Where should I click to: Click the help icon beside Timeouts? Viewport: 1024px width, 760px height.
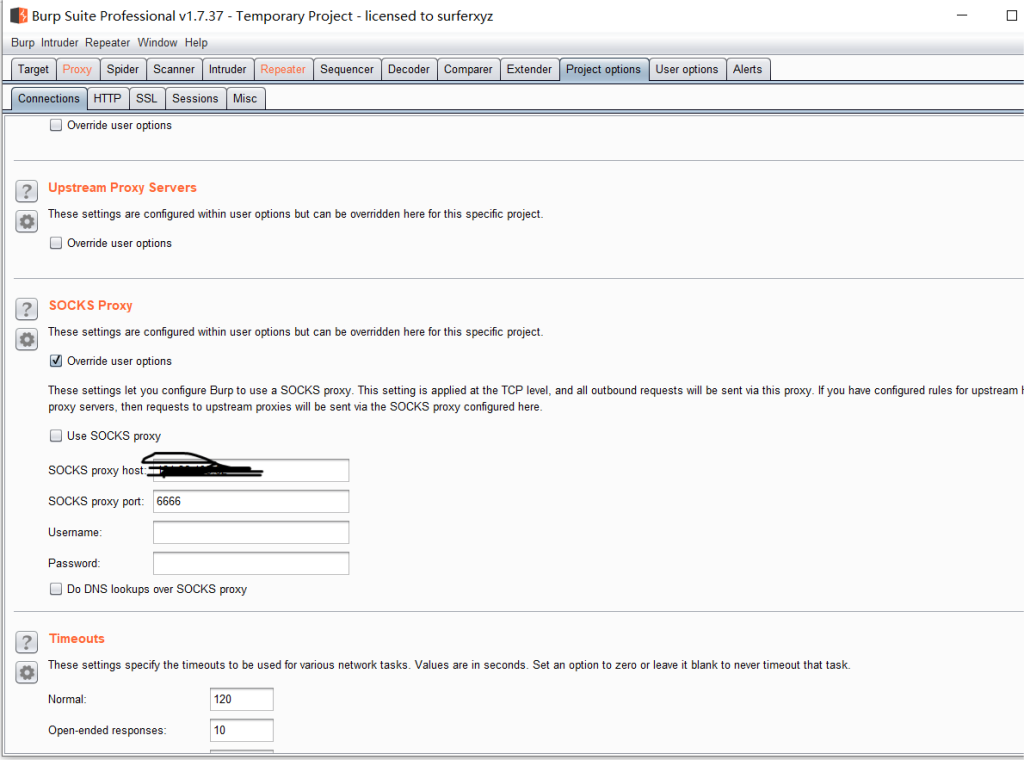coord(27,643)
